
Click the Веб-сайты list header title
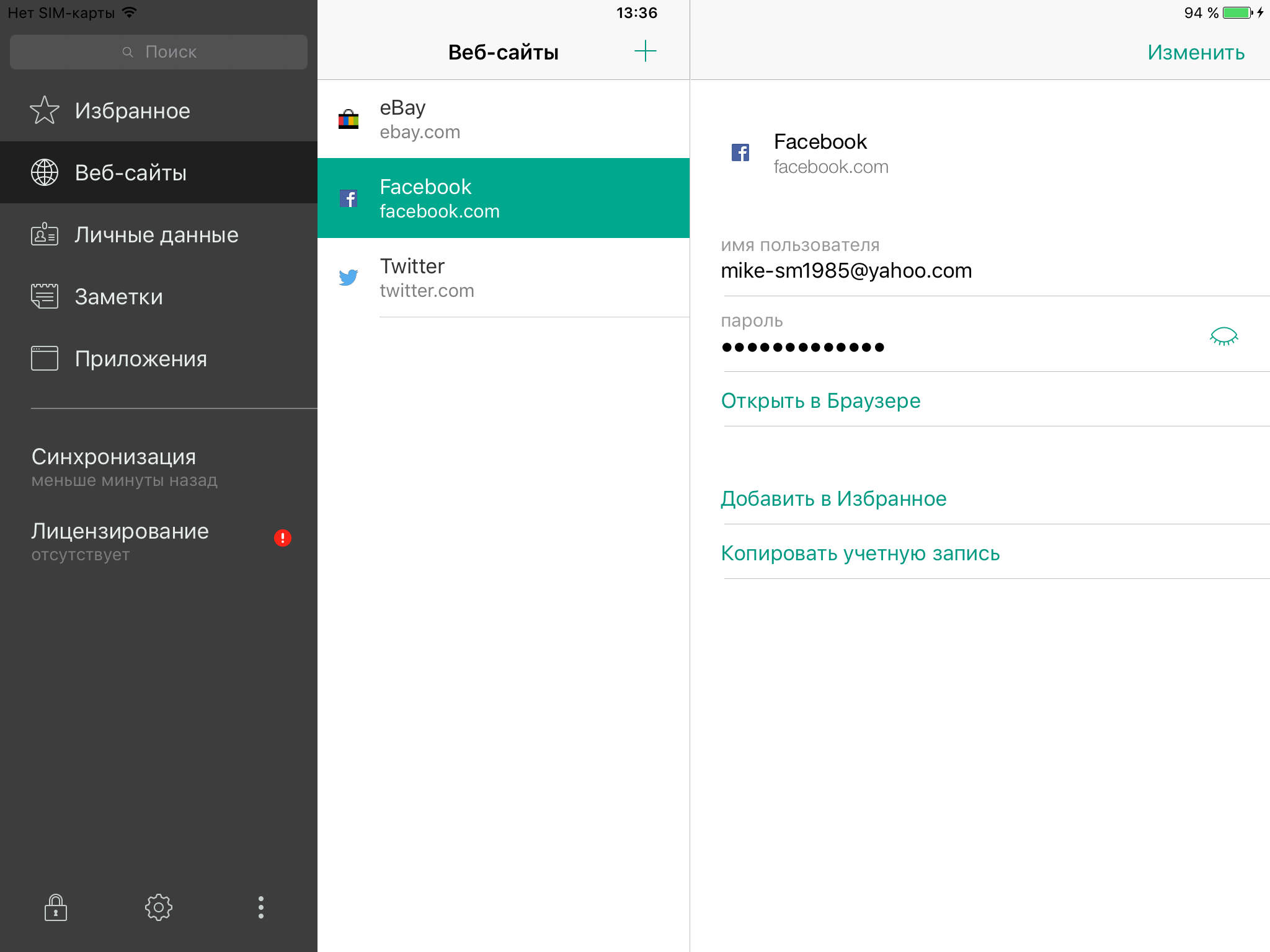pyautogui.click(x=504, y=52)
